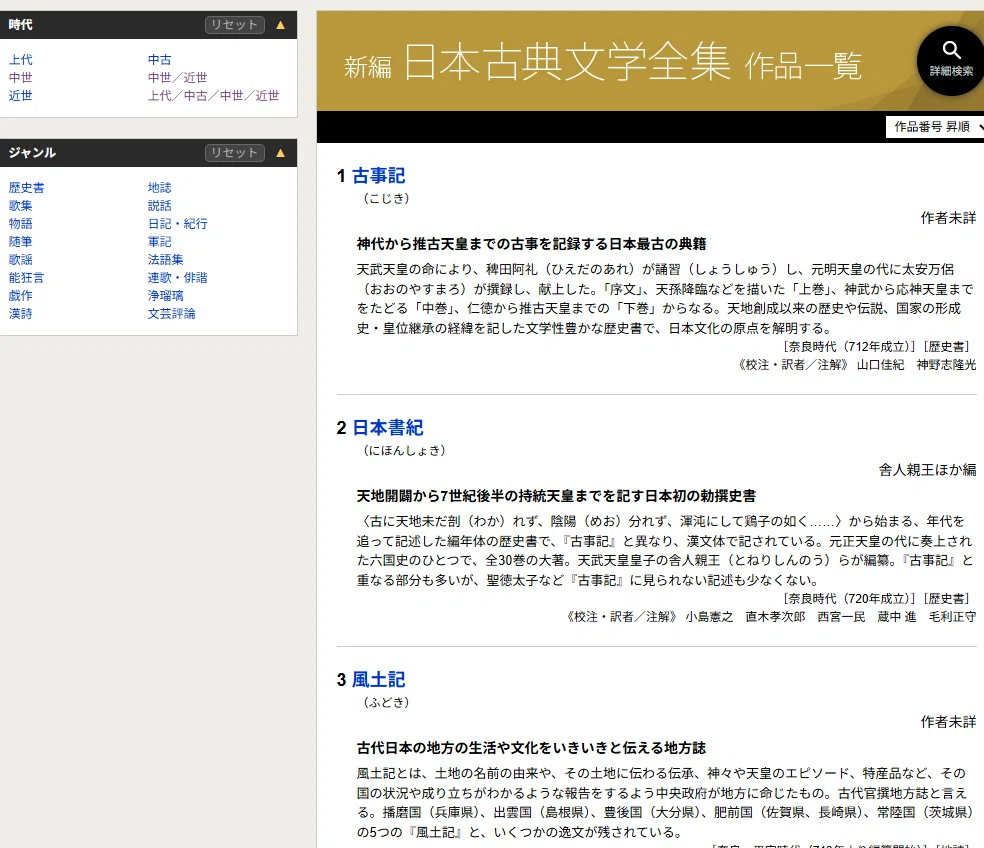Open the 詳細検索 magnifier search button
The height and width of the screenshot is (848, 984).
pyautogui.click(x=951, y=61)
